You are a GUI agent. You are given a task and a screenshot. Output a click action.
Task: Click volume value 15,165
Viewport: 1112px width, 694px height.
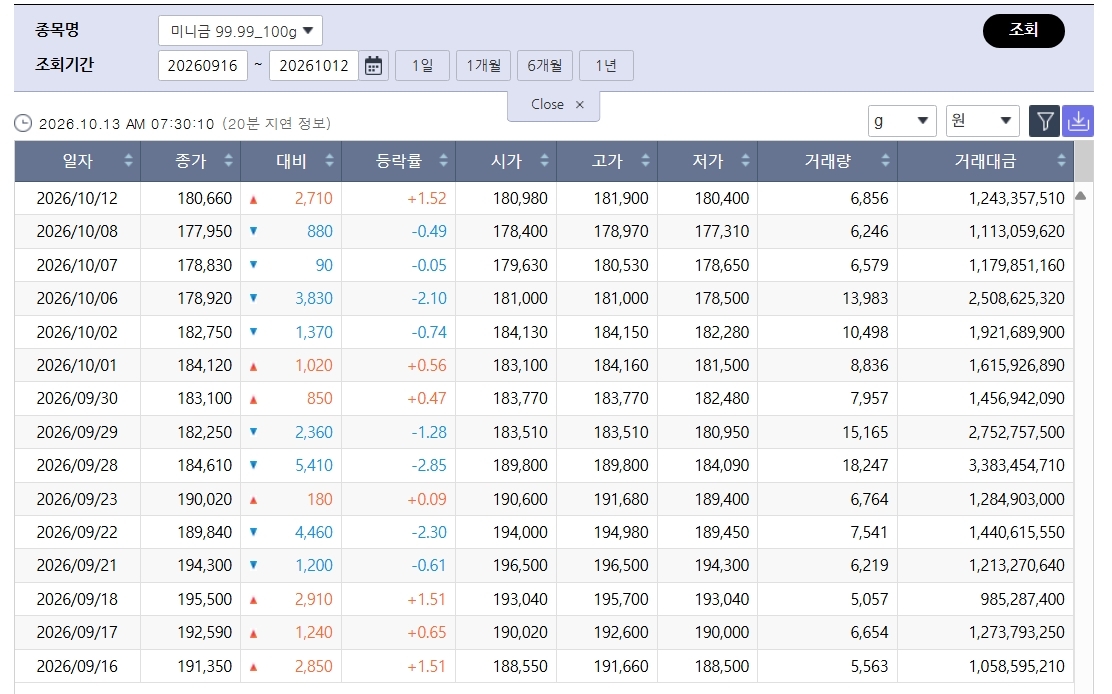point(865,432)
